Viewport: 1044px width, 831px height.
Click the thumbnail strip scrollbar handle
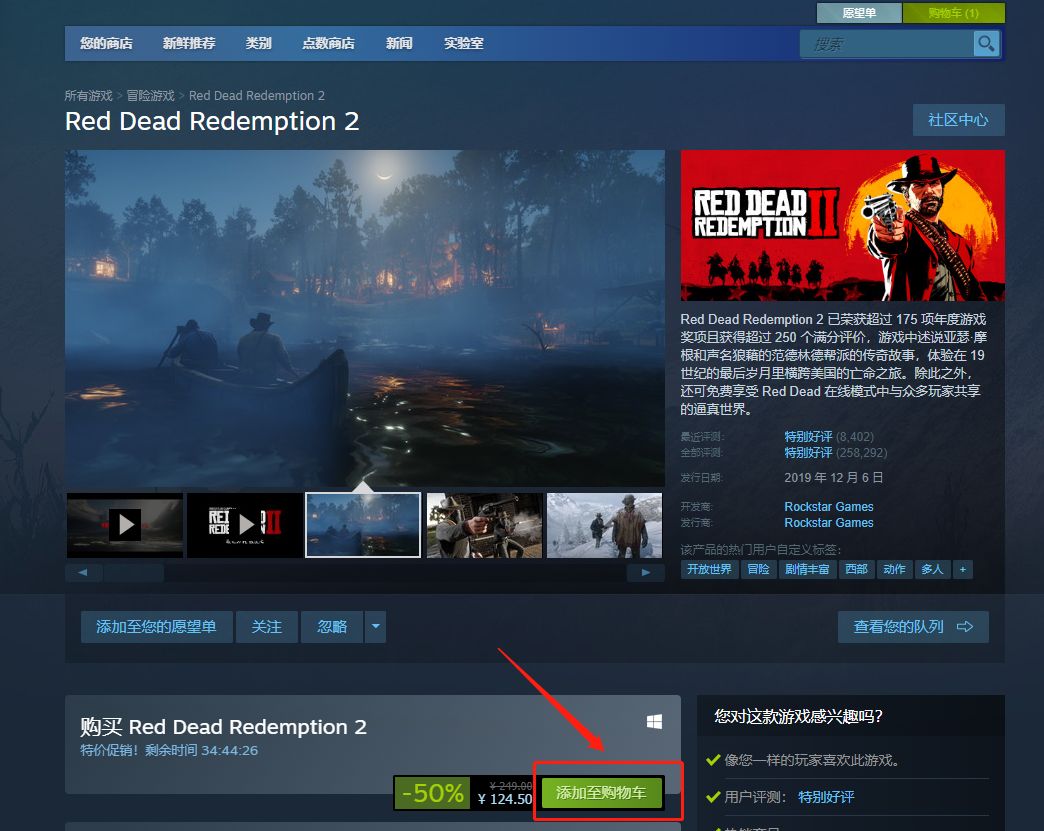134,573
